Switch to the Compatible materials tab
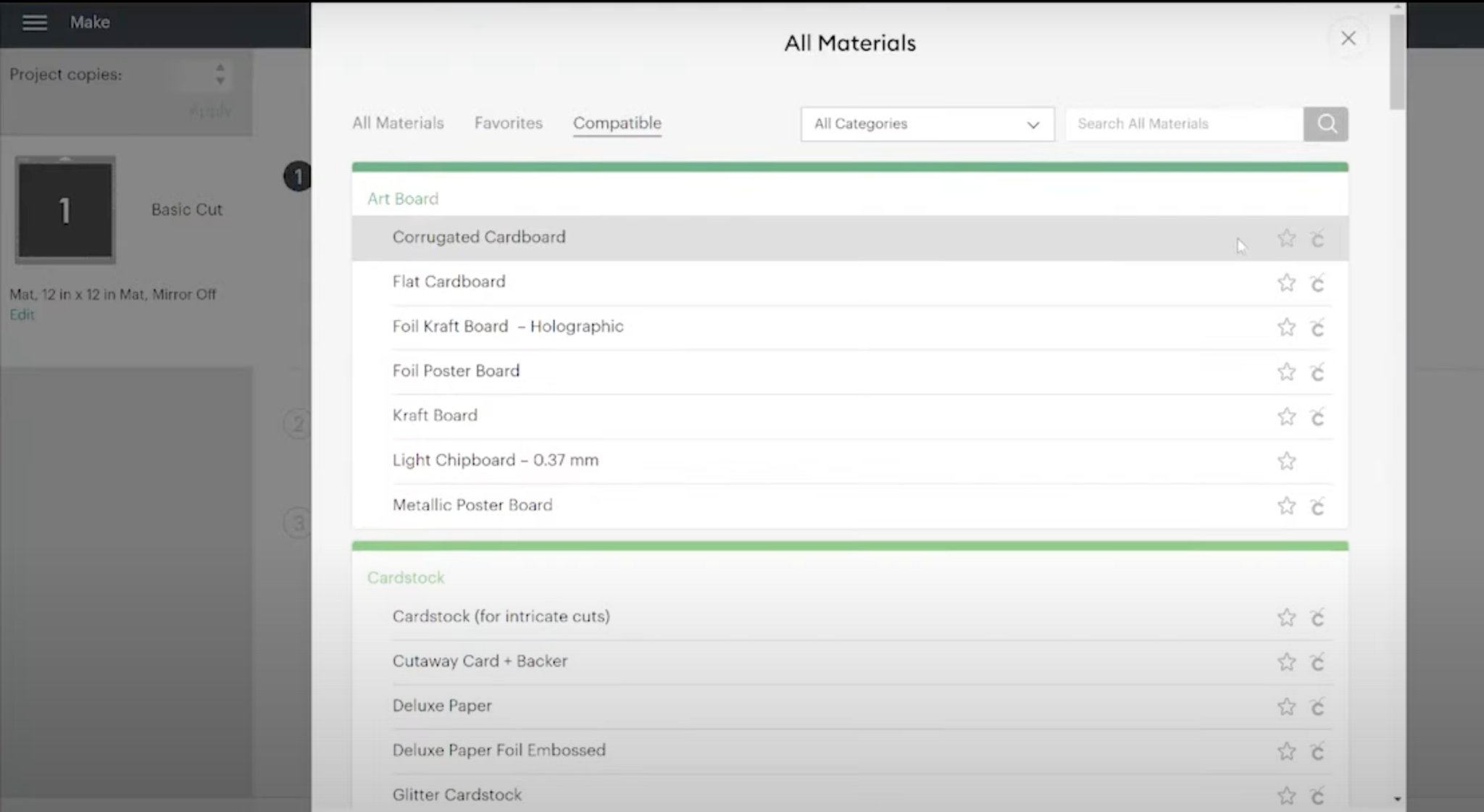Screen dimensions: 1484x812 617,123
